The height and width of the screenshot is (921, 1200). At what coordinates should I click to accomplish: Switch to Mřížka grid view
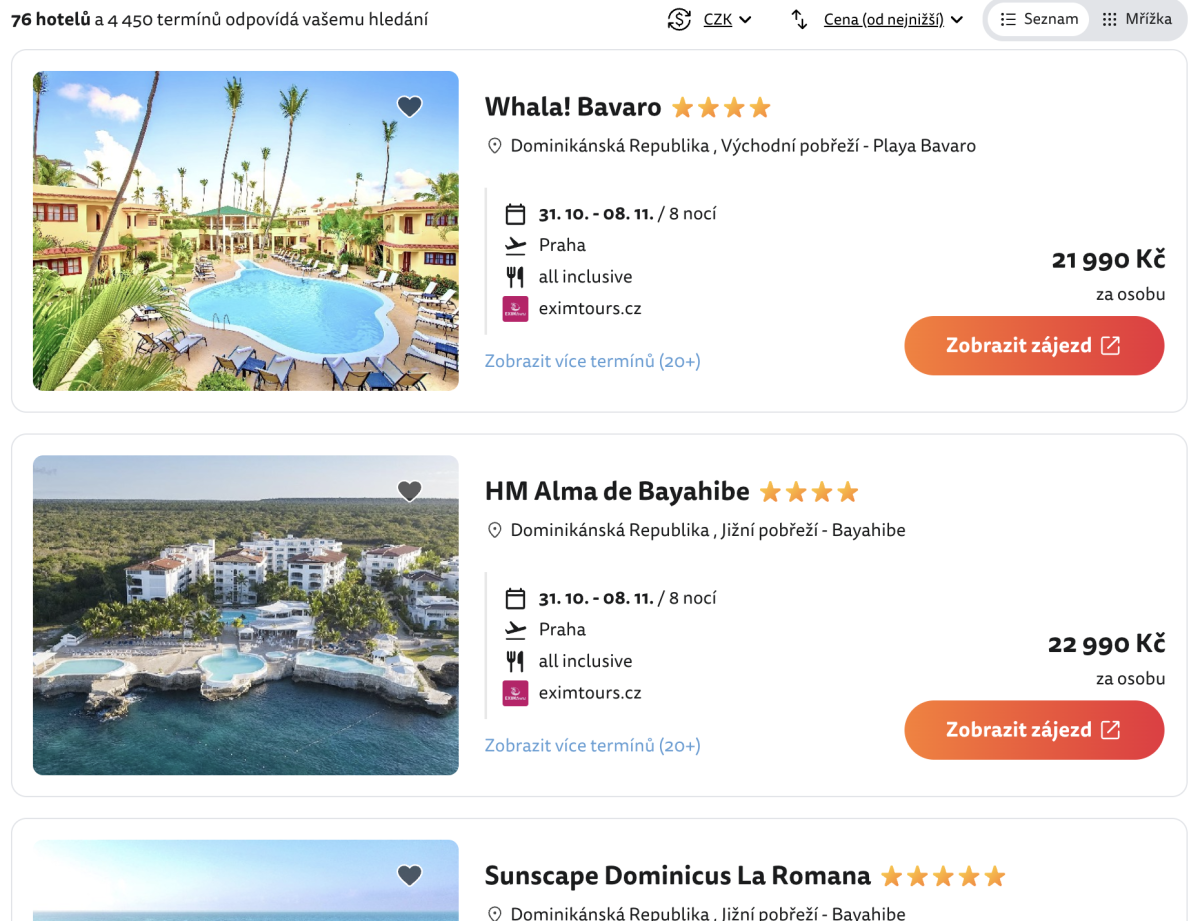(1137, 19)
